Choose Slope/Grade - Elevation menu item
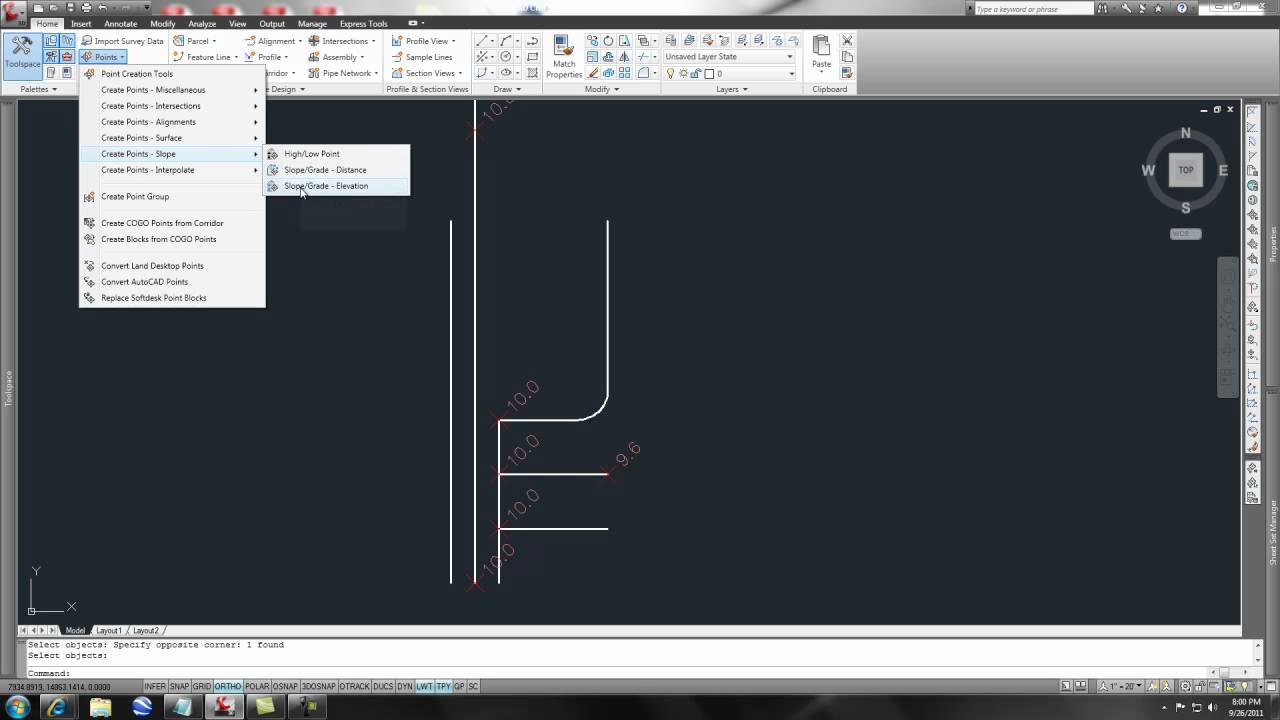 point(336,186)
